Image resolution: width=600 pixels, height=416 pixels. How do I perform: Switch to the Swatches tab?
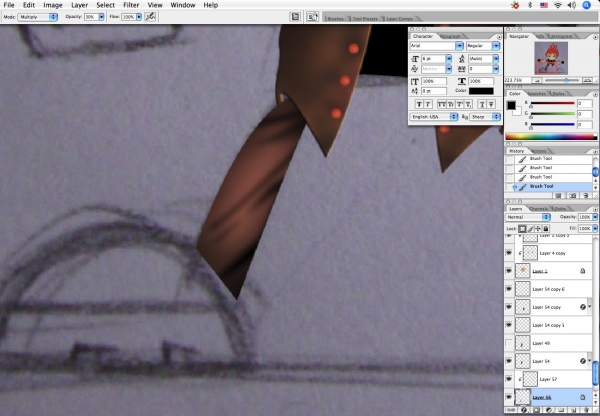tap(536, 94)
